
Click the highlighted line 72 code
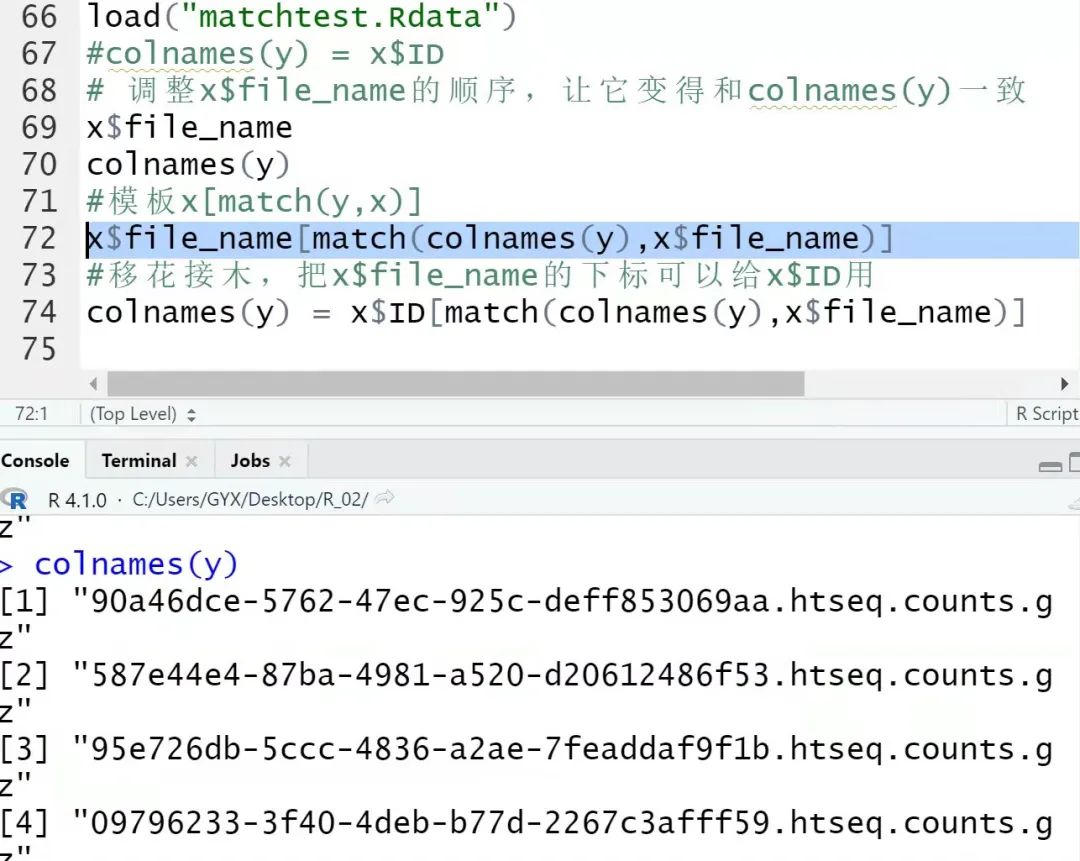[x=490, y=238]
